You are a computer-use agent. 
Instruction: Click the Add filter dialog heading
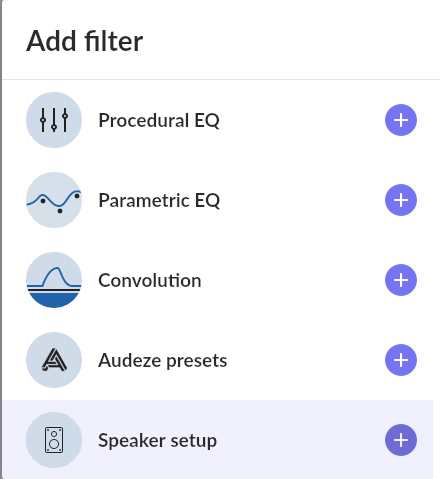tap(85, 41)
